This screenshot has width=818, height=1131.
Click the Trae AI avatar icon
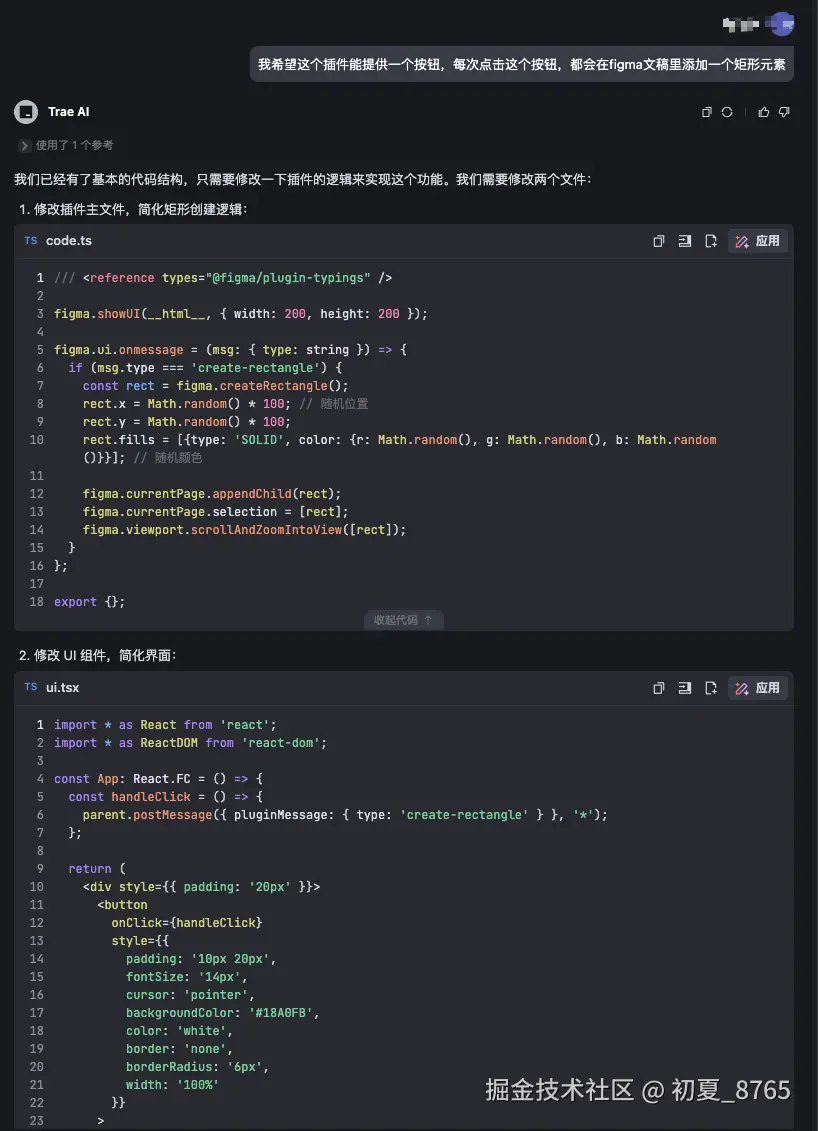point(26,112)
